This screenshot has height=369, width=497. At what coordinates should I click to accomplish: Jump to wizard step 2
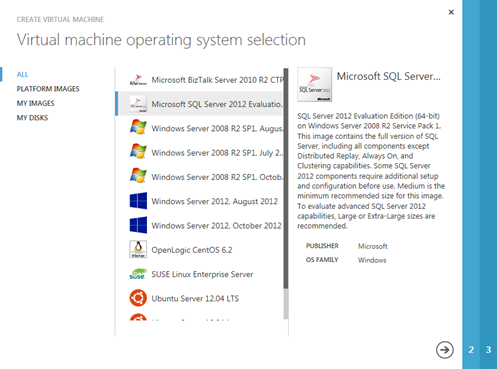(x=471, y=350)
